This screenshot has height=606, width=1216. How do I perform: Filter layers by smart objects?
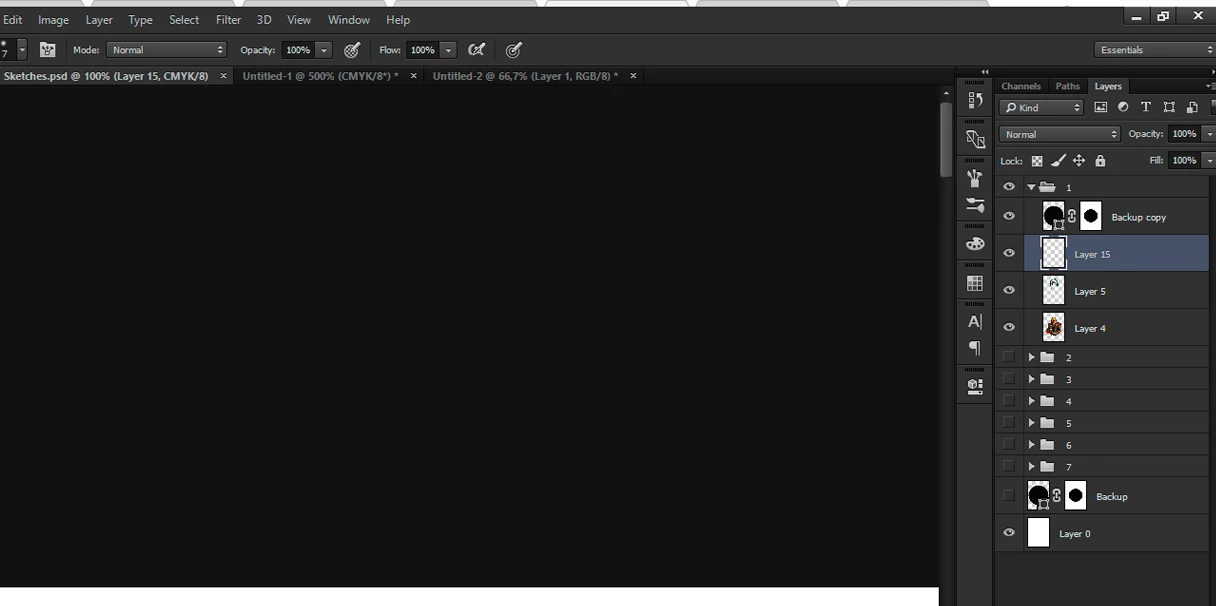1192,107
